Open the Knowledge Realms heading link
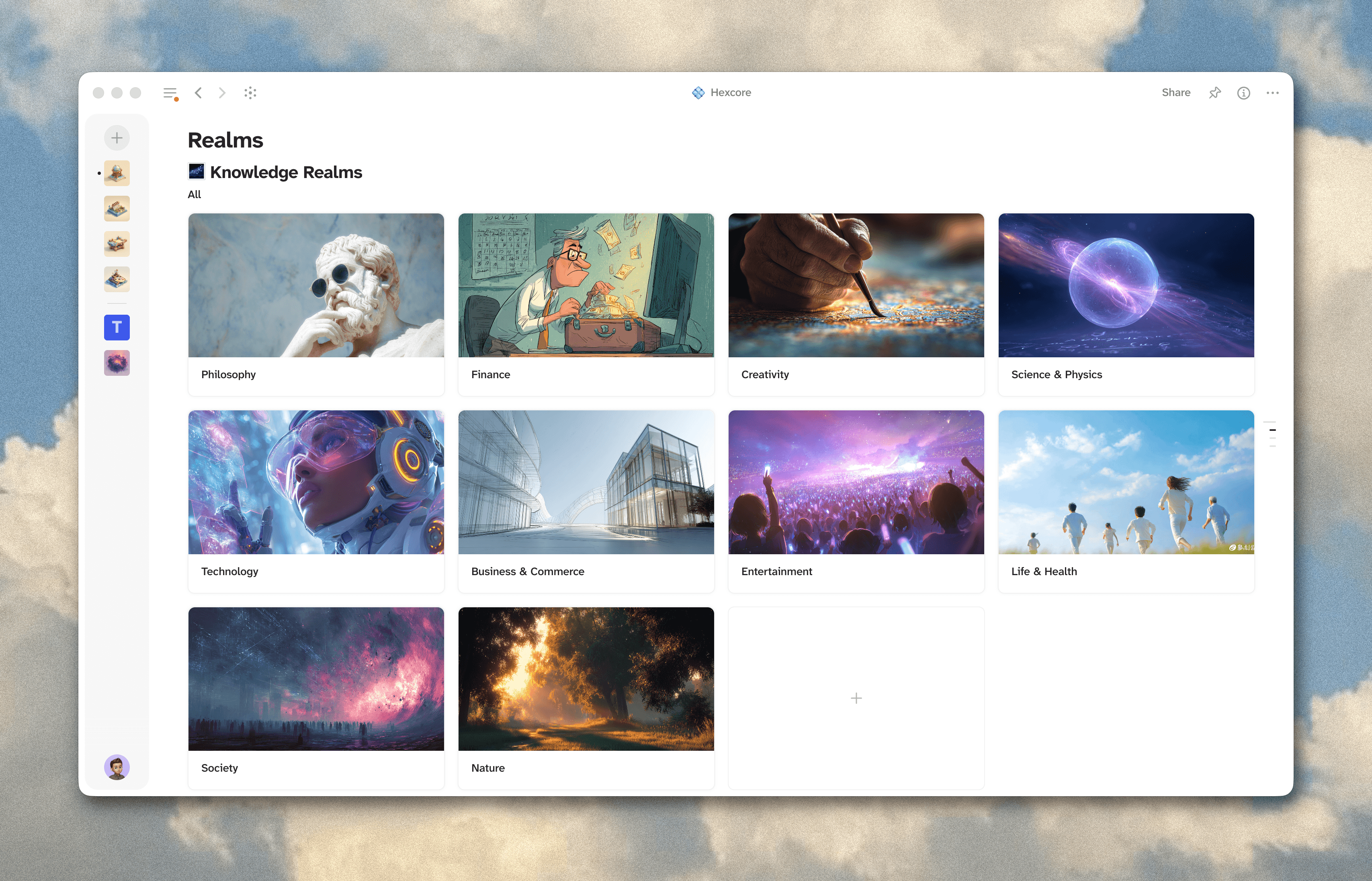1372x881 pixels. tap(285, 172)
